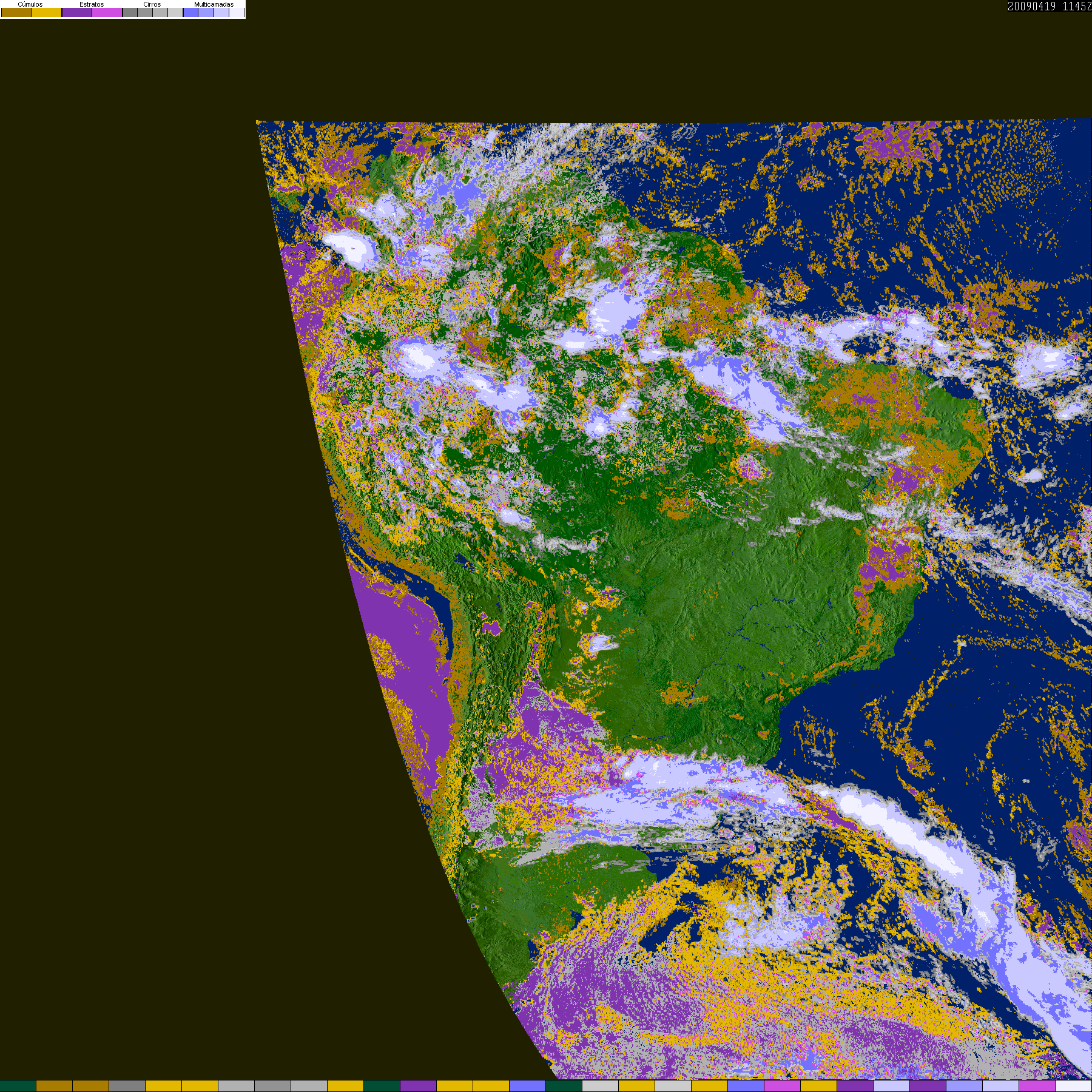Viewport: 1092px width, 1092px height.
Task: Click the 'Cúmulos' legend label
Action: click(x=30, y=4)
